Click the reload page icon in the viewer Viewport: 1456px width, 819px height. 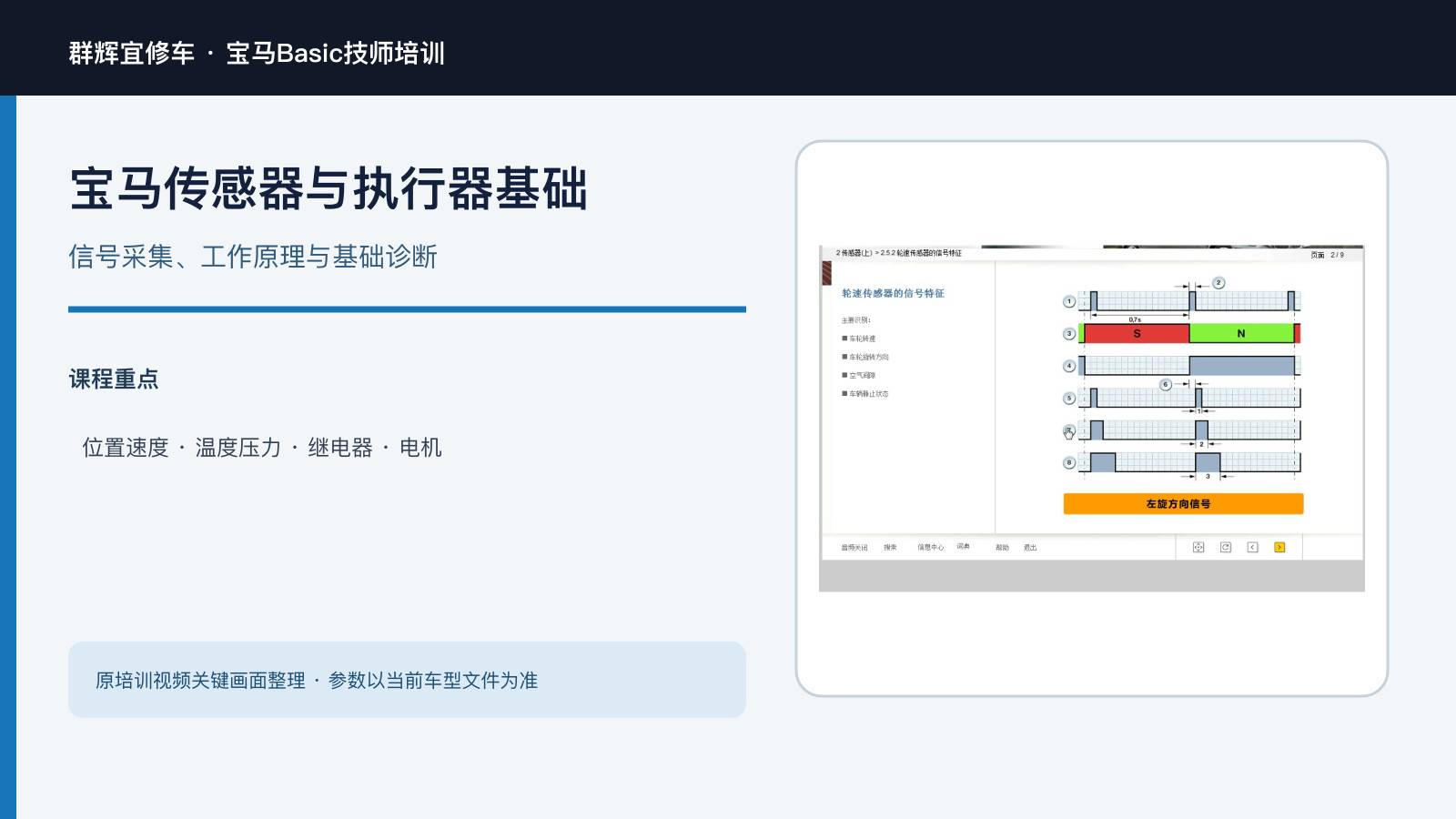pyautogui.click(x=1226, y=547)
